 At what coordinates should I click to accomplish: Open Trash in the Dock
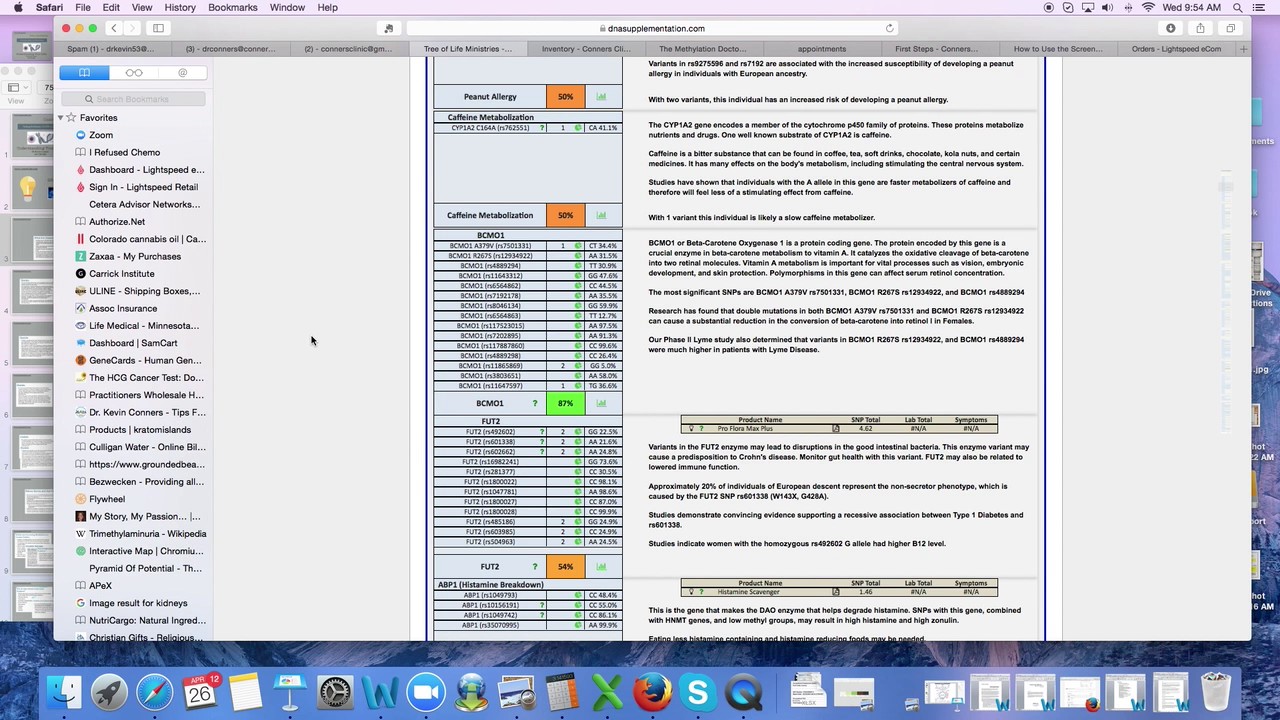(1215, 692)
